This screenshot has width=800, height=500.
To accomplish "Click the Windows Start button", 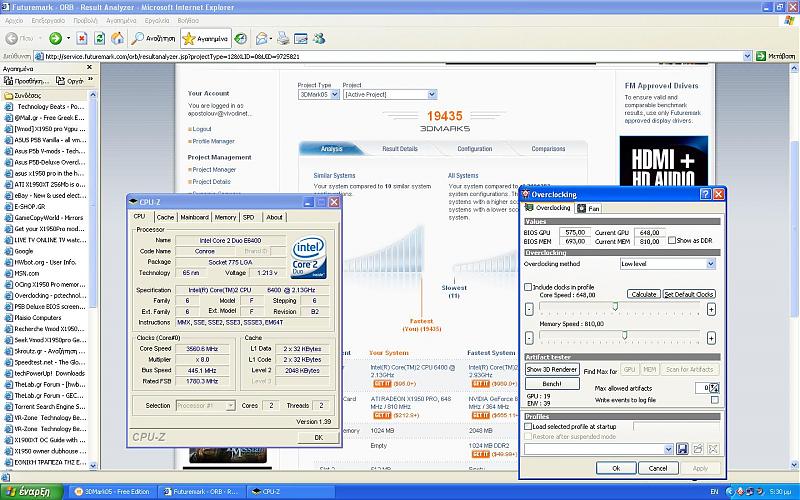I will click(x=32, y=492).
